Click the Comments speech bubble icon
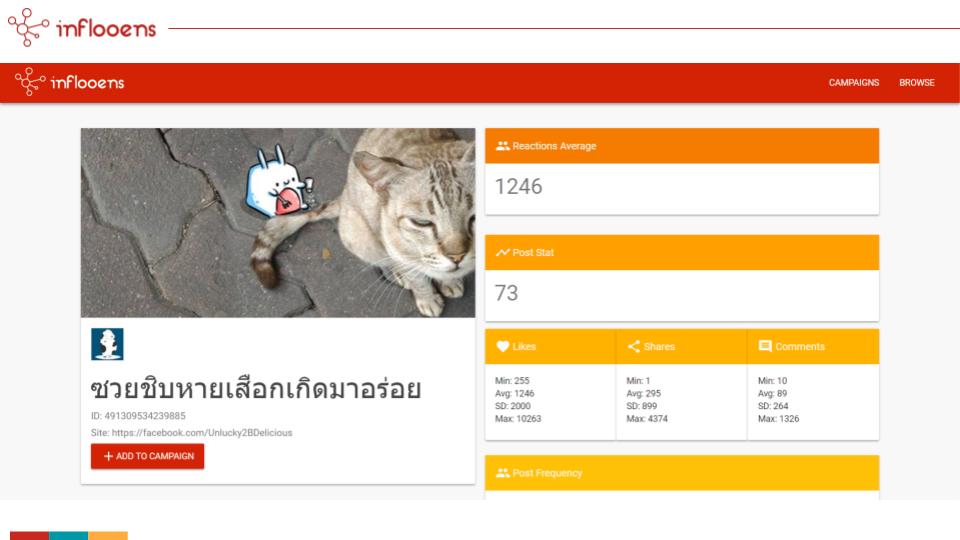960x540 pixels. 765,347
